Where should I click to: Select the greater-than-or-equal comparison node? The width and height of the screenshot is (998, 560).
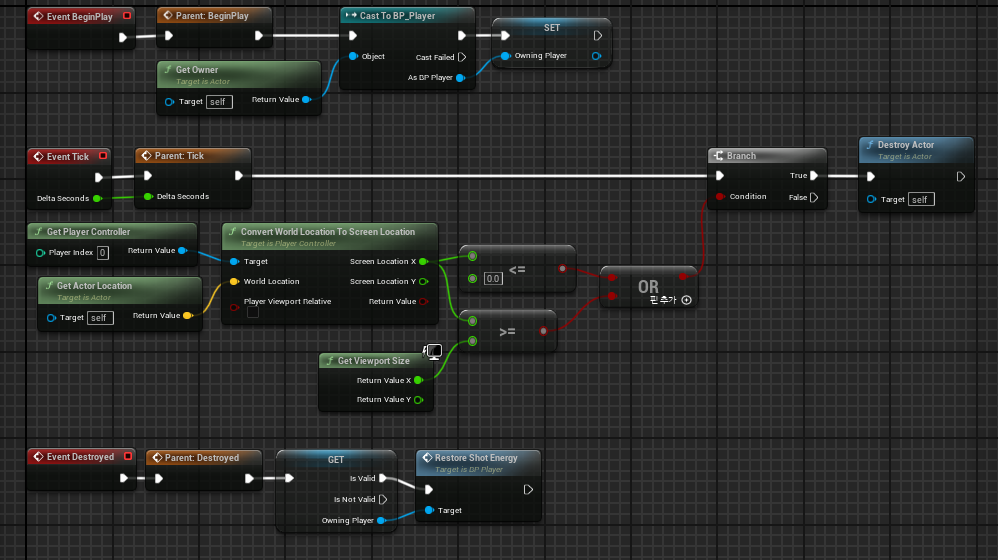click(x=507, y=332)
